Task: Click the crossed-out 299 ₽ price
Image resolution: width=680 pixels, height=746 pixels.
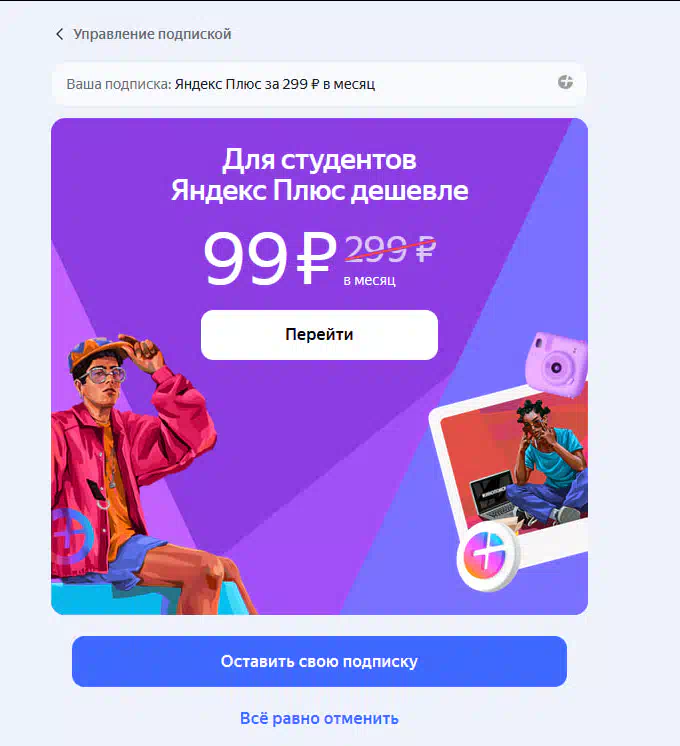Action: tap(390, 249)
